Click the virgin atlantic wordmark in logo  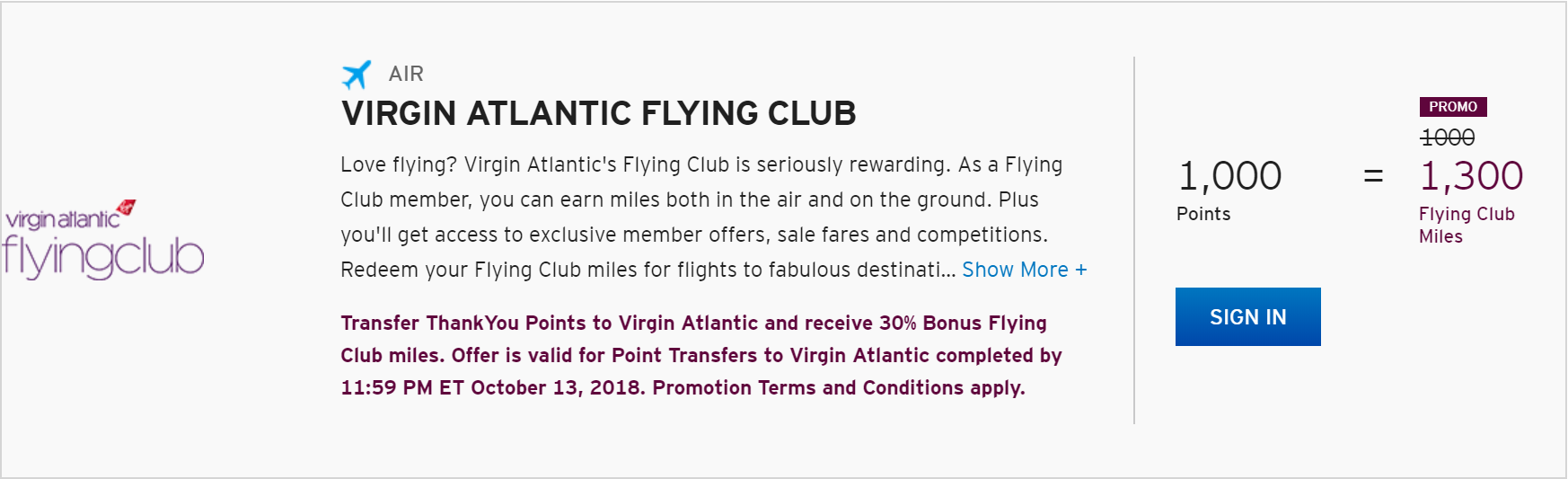(x=62, y=220)
